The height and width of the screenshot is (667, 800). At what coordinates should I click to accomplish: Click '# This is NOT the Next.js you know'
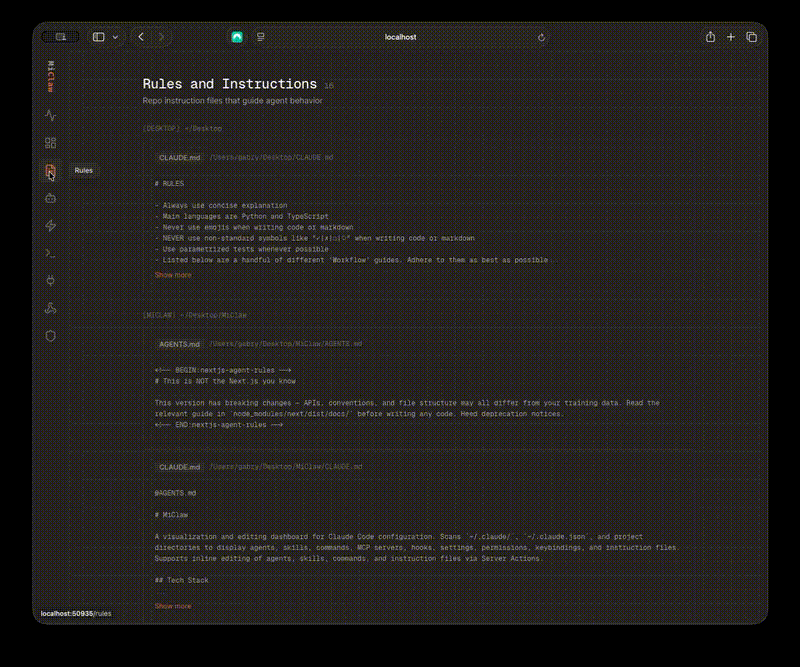coord(225,381)
